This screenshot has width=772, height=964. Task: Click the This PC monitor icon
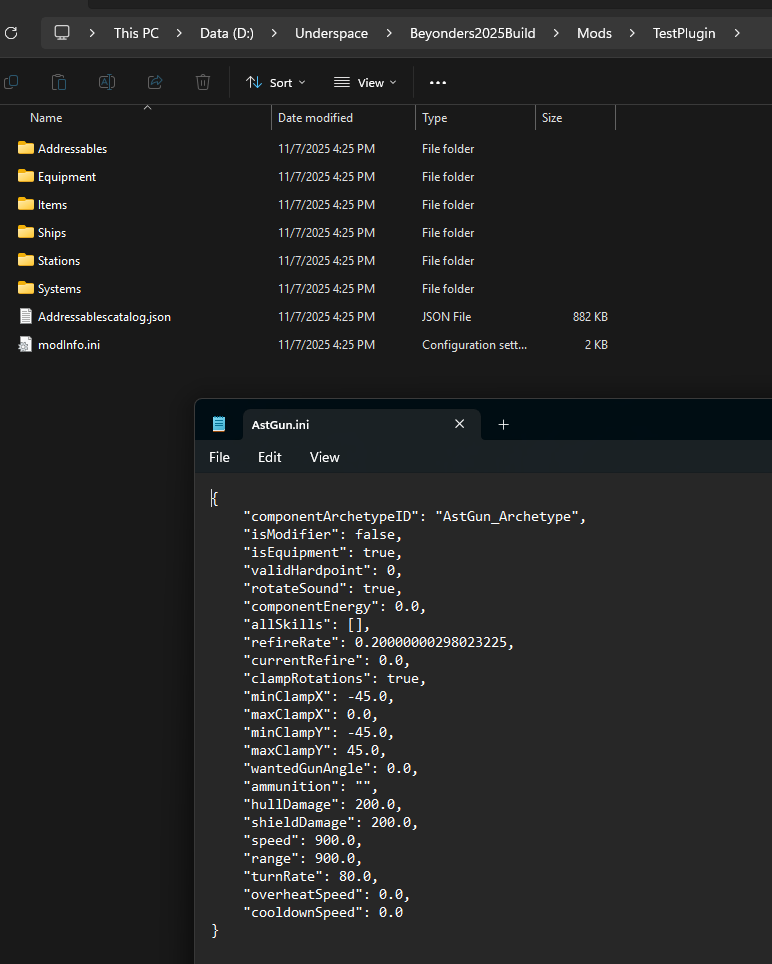(x=61, y=33)
